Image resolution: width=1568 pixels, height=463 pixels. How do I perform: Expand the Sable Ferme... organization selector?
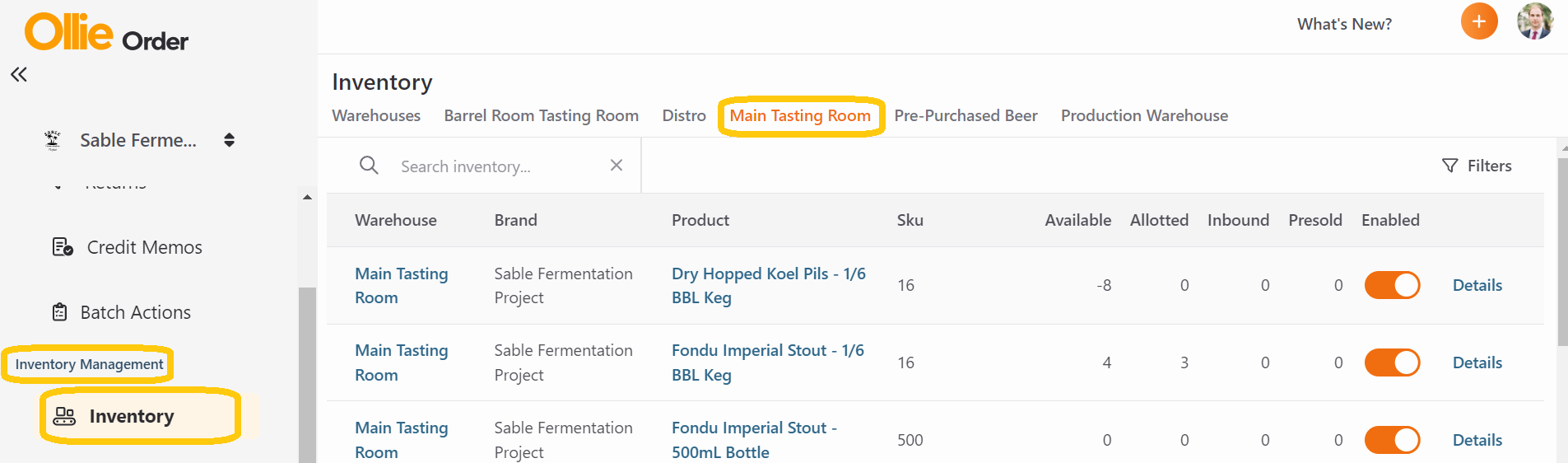[230, 140]
